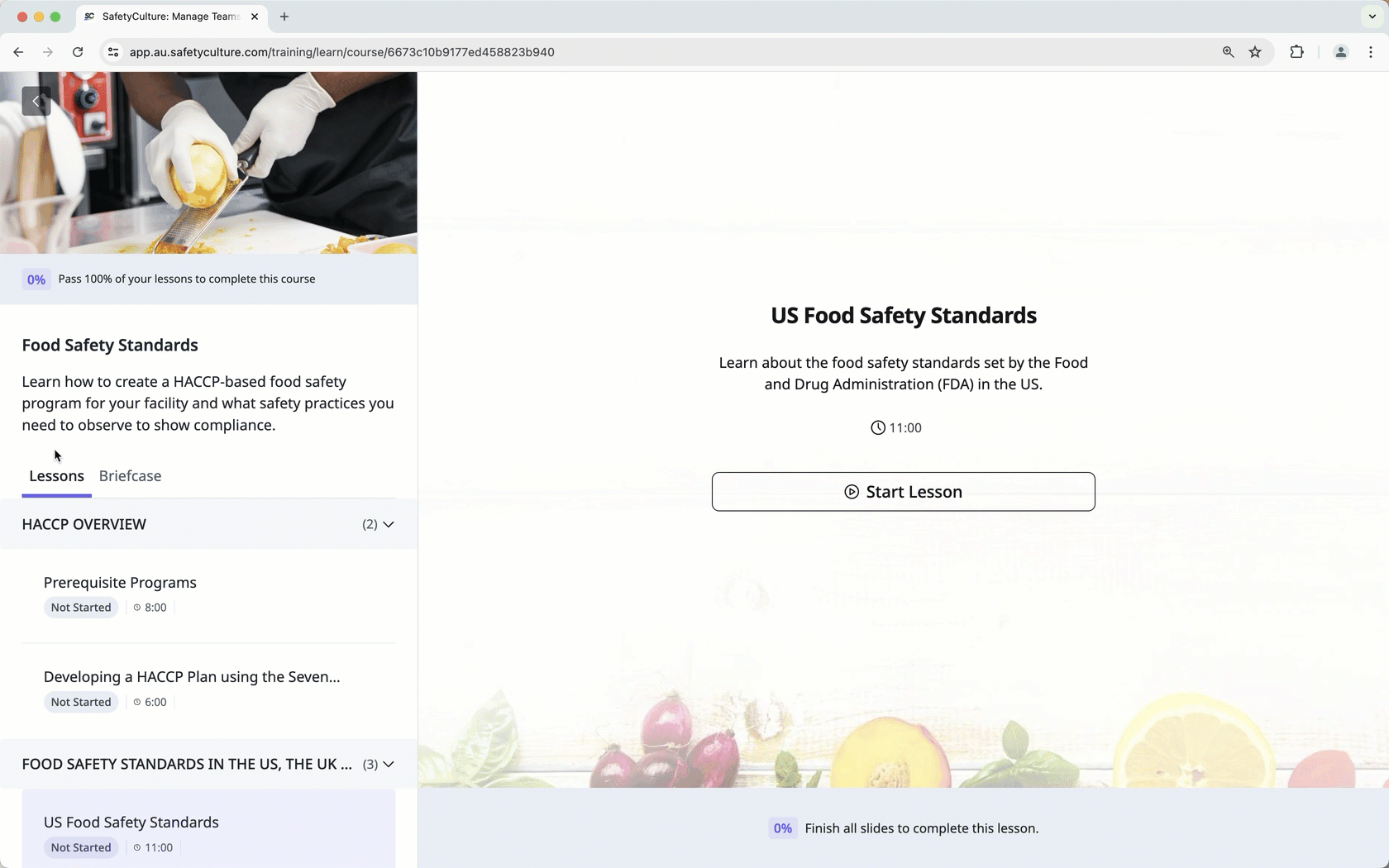Open the Prerequisite Programs lesson

(208, 594)
